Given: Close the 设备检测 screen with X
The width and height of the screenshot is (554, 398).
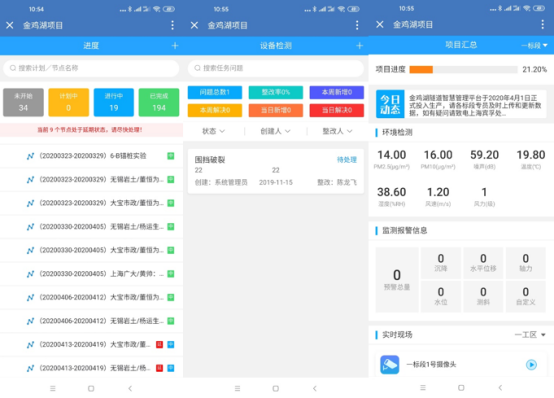Looking at the screenshot, I should tap(194, 25).
